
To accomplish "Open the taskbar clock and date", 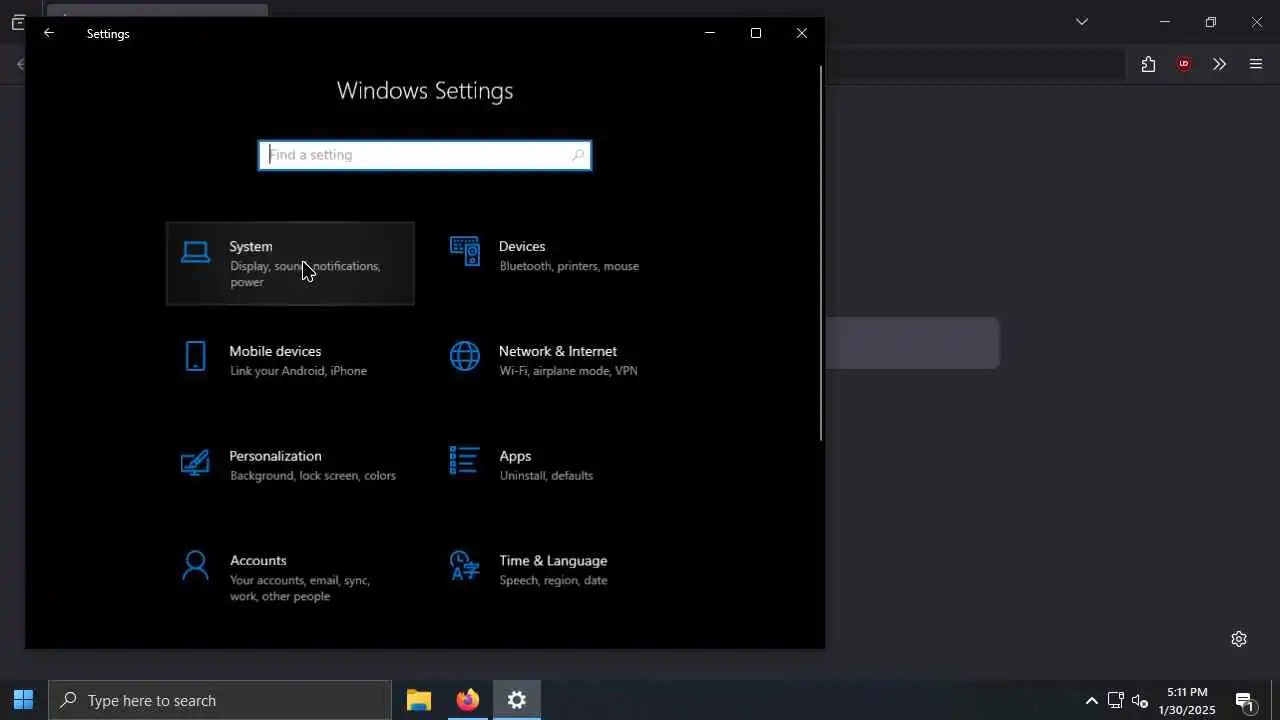I will 1187,701.
